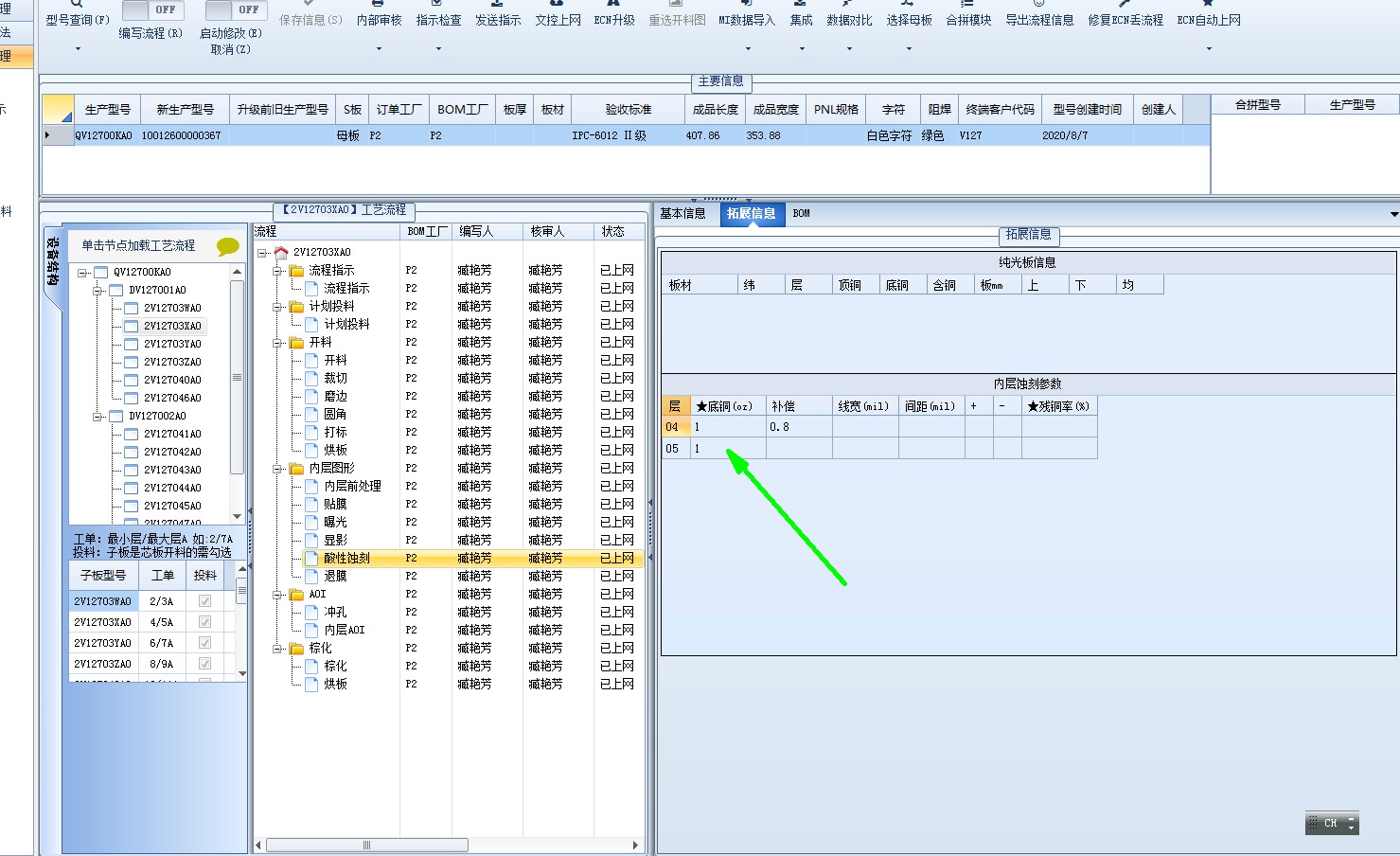Click the yellow speech bubble hint icon
Image resolution: width=1400 pixels, height=856 pixels.
coord(227,246)
